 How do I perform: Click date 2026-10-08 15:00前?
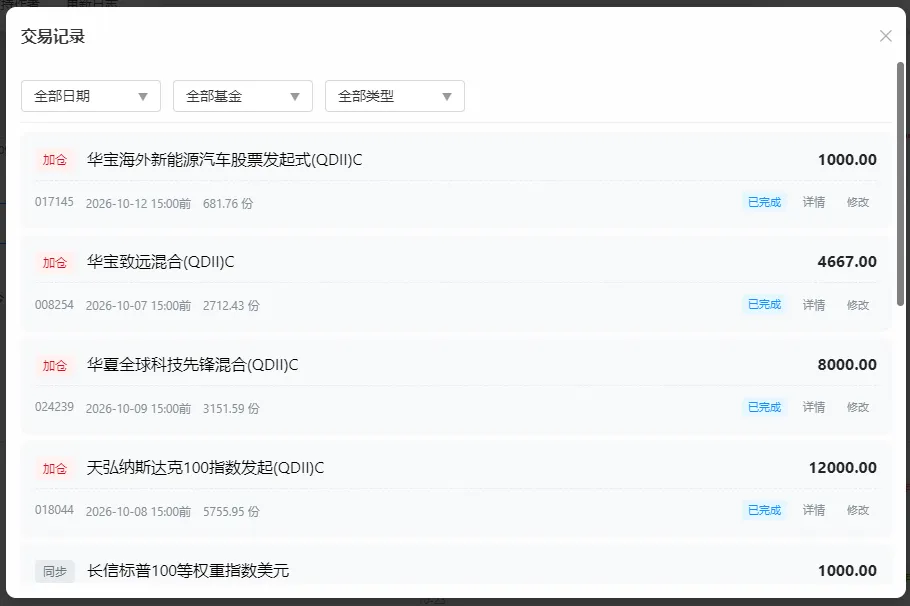[138, 511]
